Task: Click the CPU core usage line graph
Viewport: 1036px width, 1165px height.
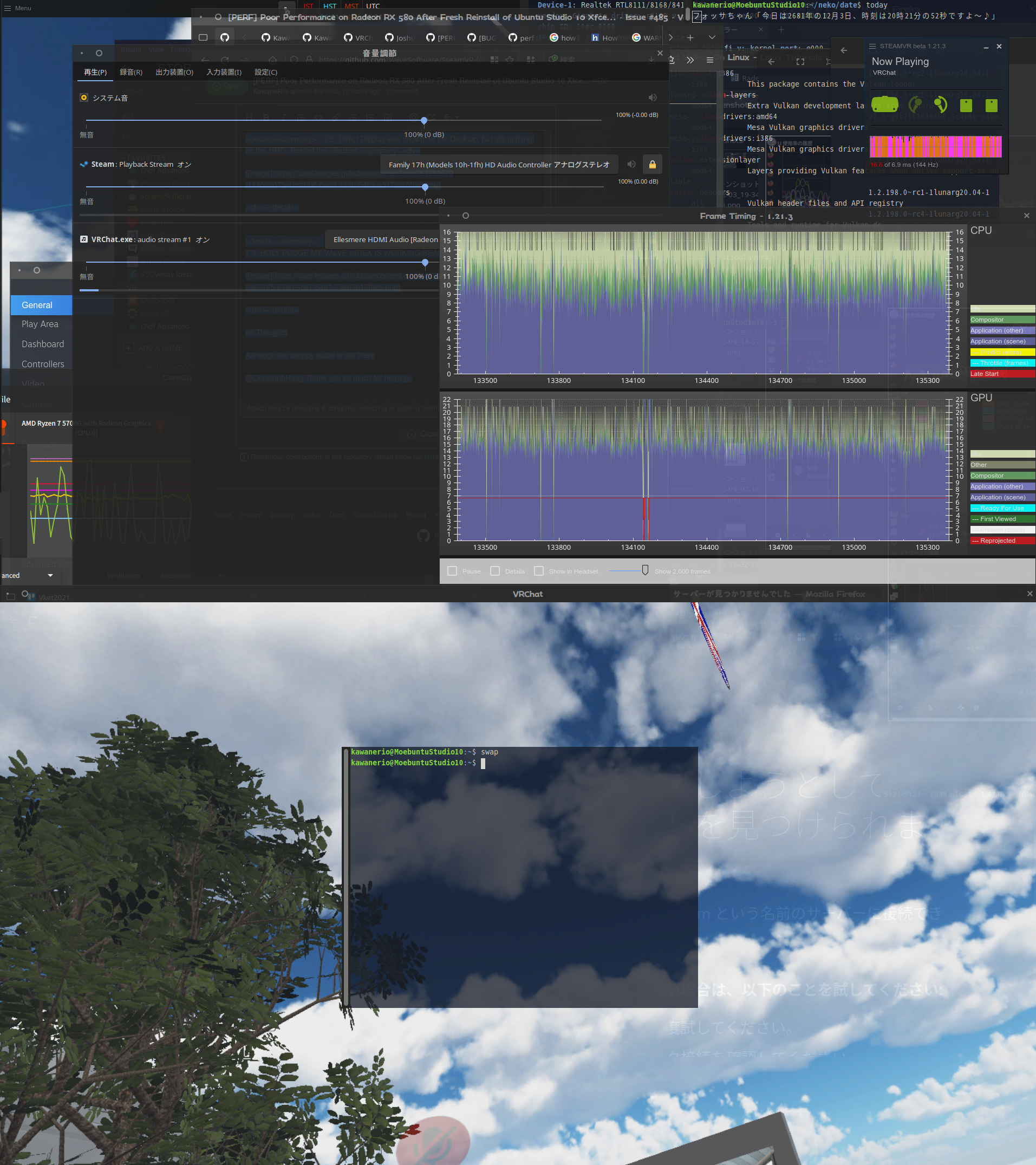Action: pyautogui.click(x=51, y=501)
